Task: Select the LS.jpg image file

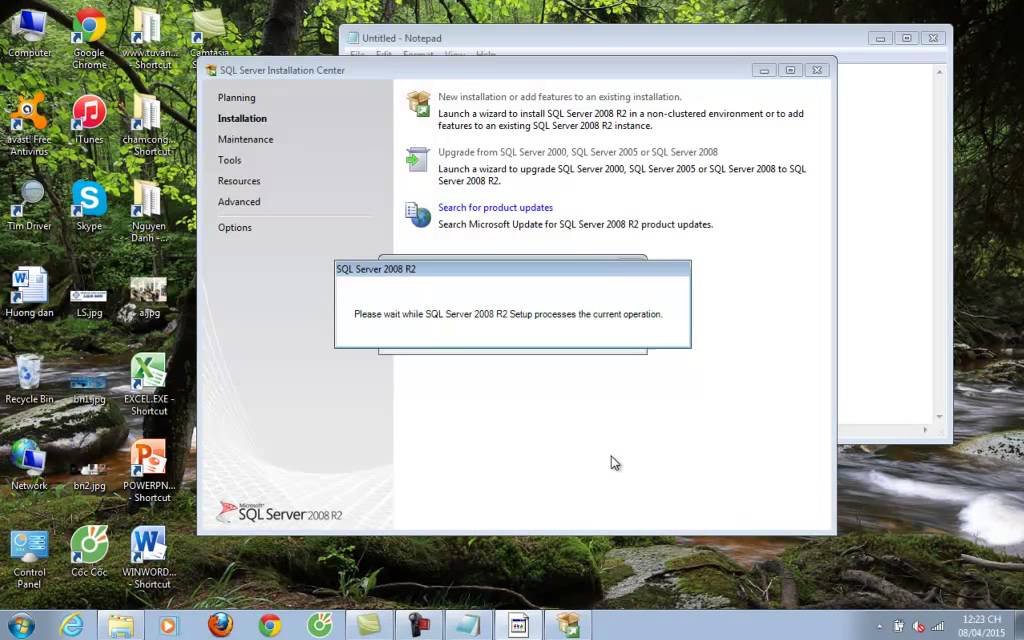Action: pos(89,302)
